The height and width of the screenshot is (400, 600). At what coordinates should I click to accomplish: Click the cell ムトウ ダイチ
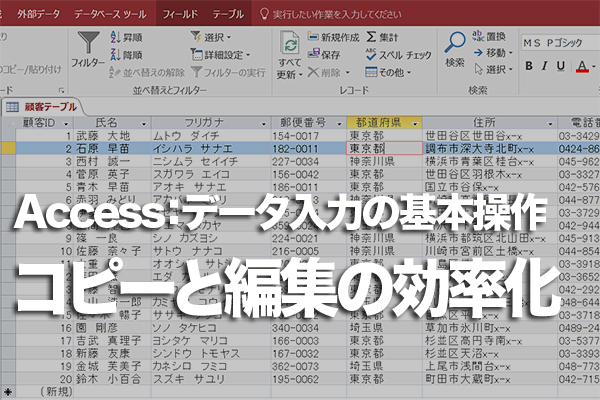pos(211,136)
